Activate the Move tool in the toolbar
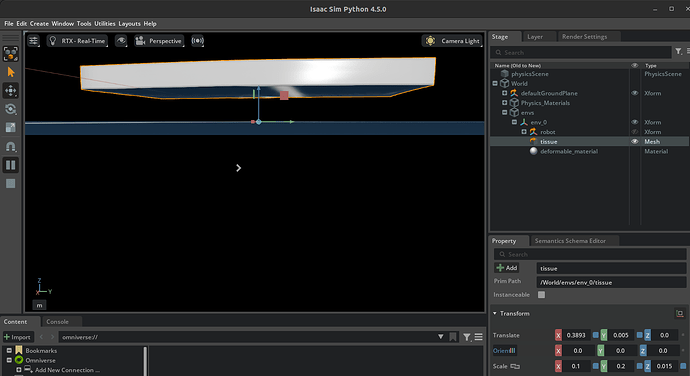Screen dimensions: 690x376 [x=11, y=91]
